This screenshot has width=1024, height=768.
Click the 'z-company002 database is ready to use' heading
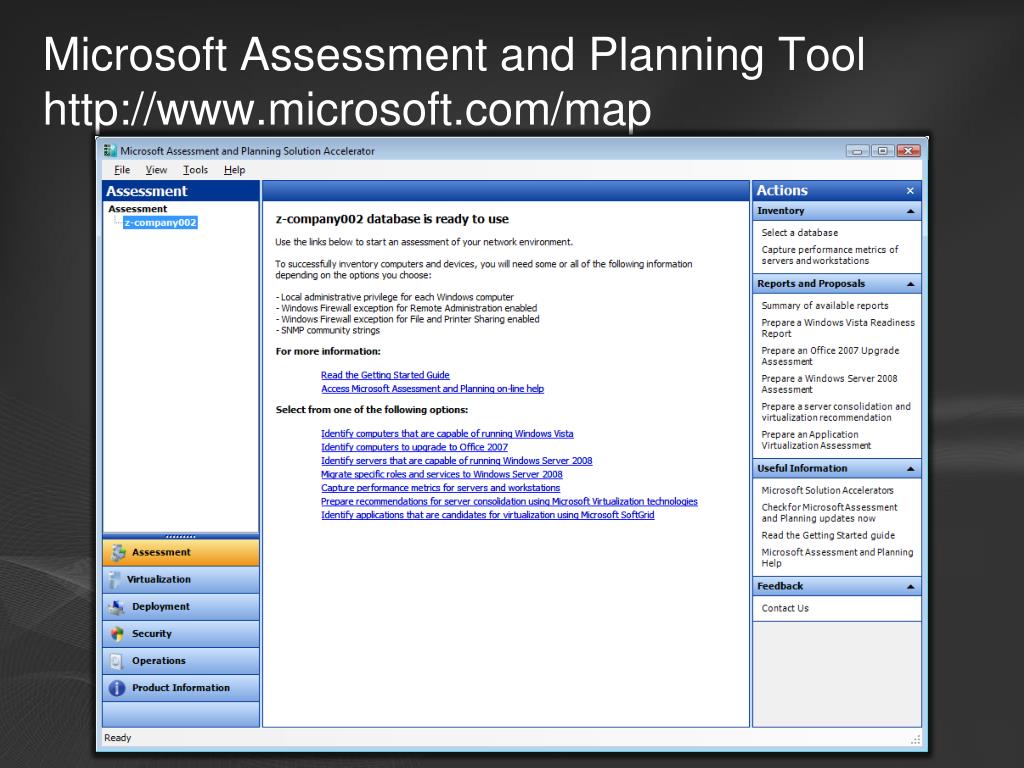392,219
